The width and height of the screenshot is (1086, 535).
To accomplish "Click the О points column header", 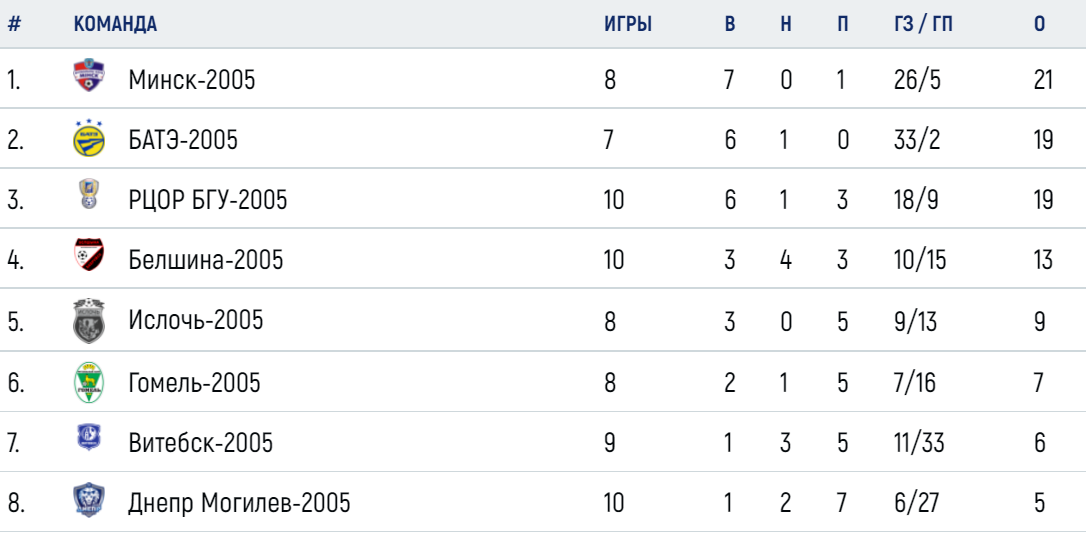I will coord(1039,24).
